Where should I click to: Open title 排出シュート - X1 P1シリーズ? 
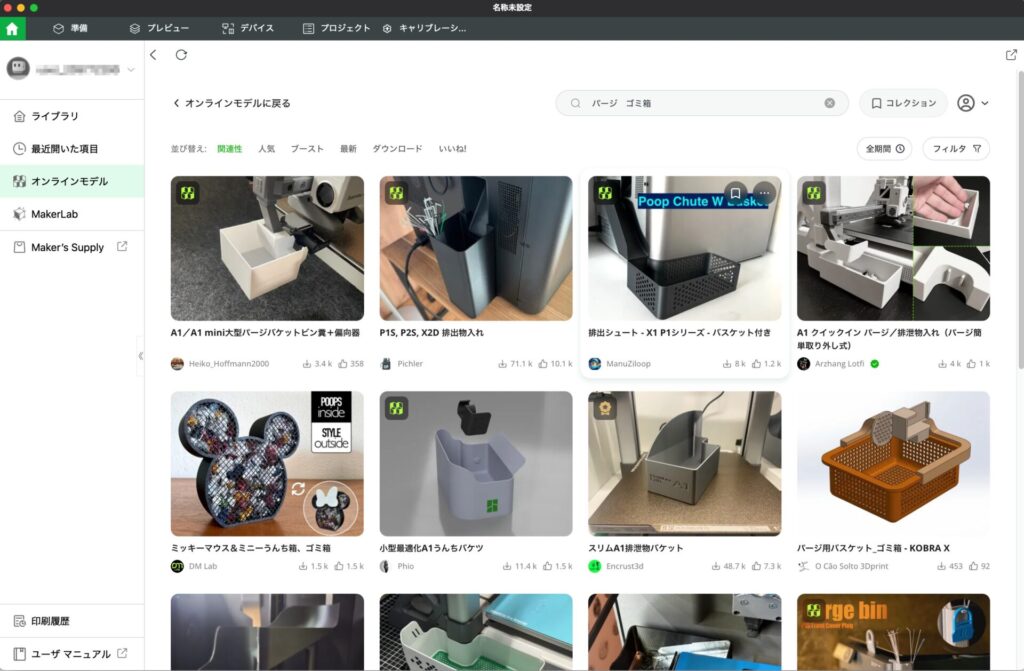679,333
